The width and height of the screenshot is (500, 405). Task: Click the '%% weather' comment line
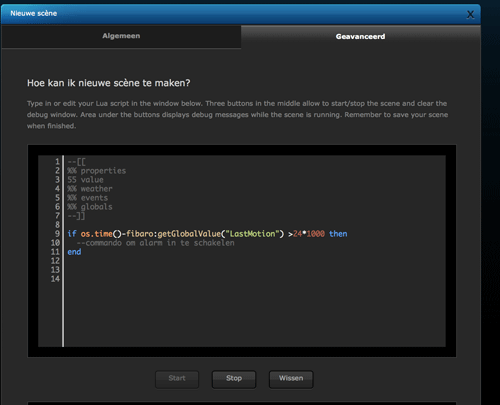pos(90,189)
